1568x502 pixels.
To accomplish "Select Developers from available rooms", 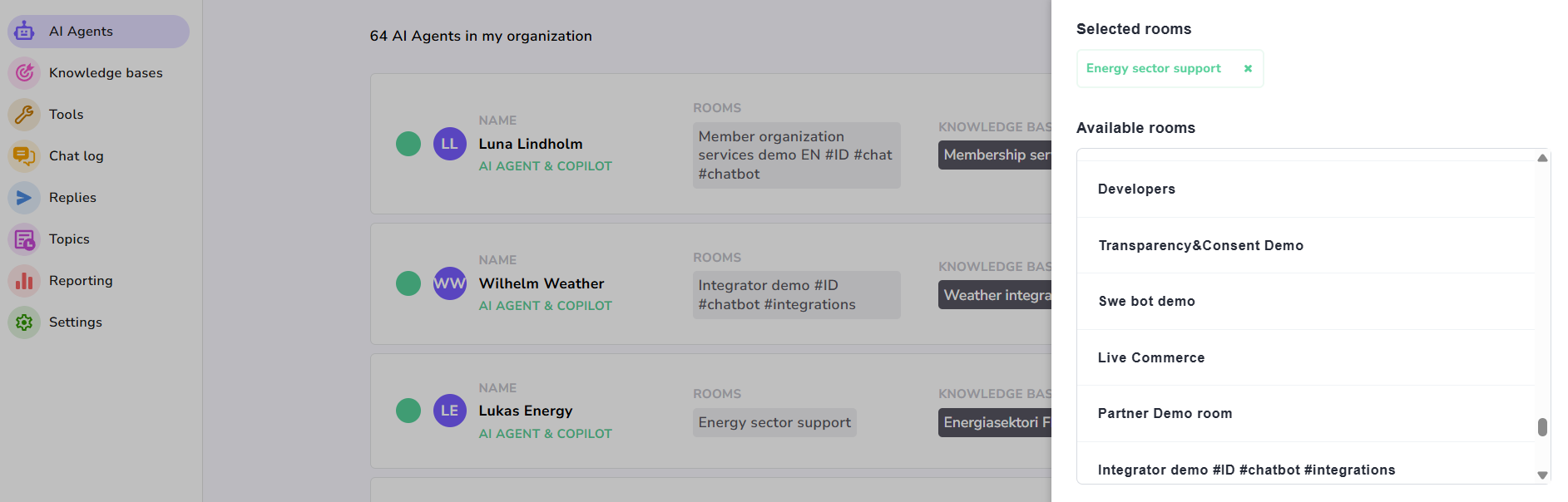I will pyautogui.click(x=1136, y=189).
